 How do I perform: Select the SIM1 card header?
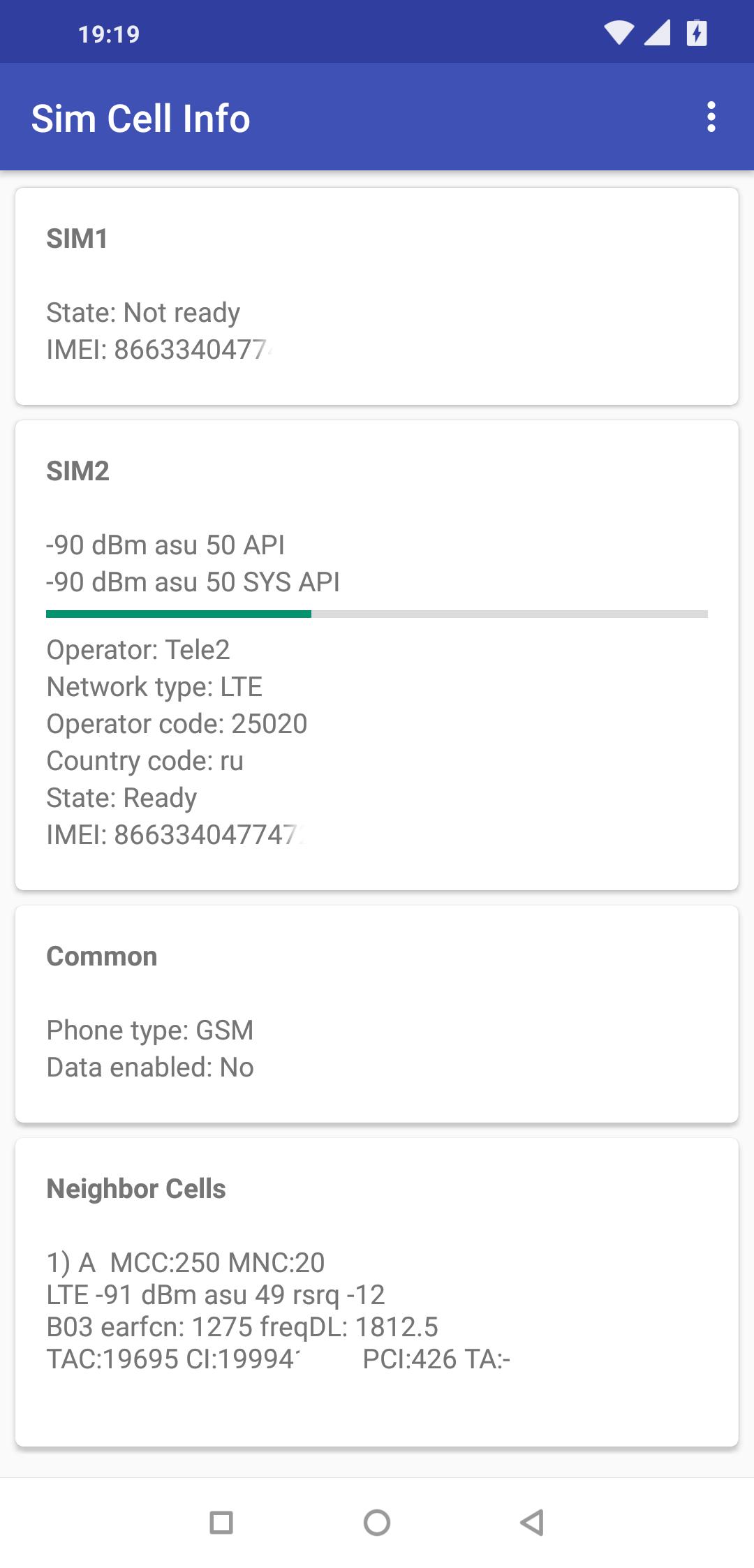click(x=77, y=239)
